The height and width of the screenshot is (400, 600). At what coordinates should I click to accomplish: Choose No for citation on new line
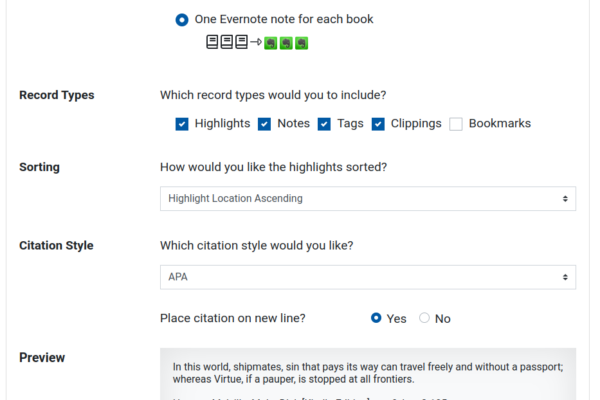tap(424, 318)
